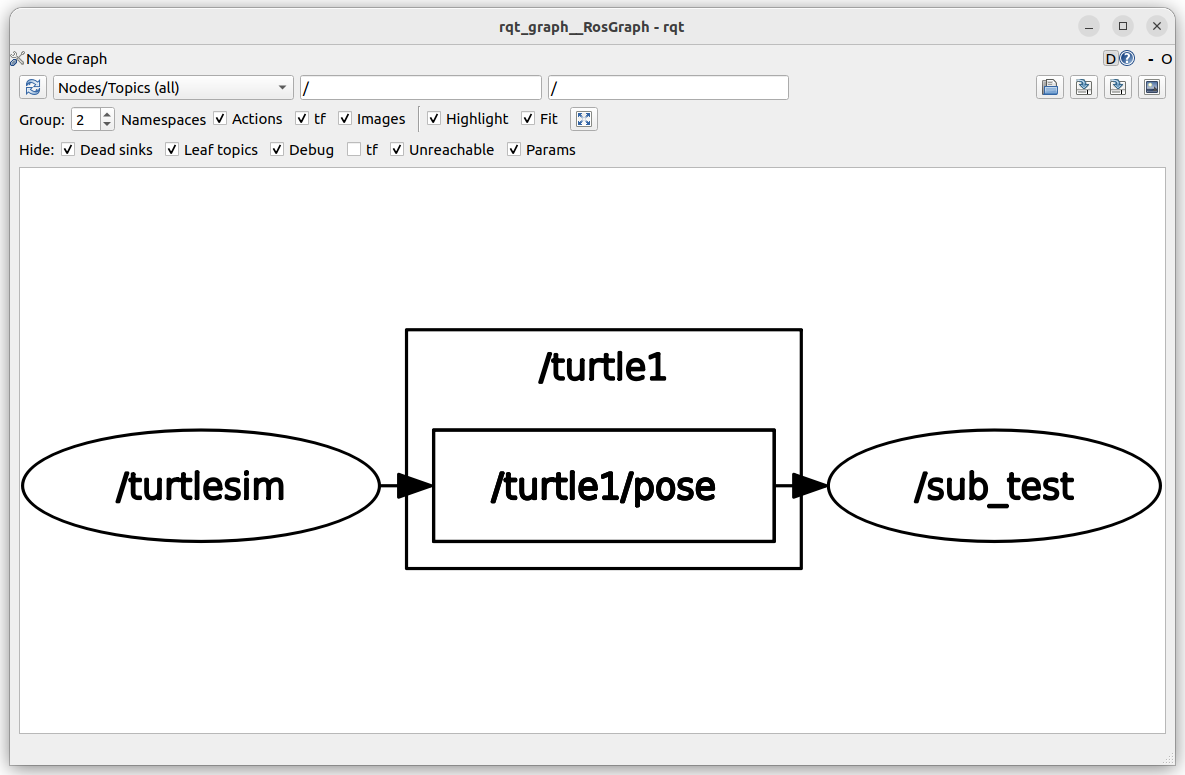This screenshot has width=1185, height=775.
Task: Toggle the Actions grouping checkbox
Action: (220, 119)
